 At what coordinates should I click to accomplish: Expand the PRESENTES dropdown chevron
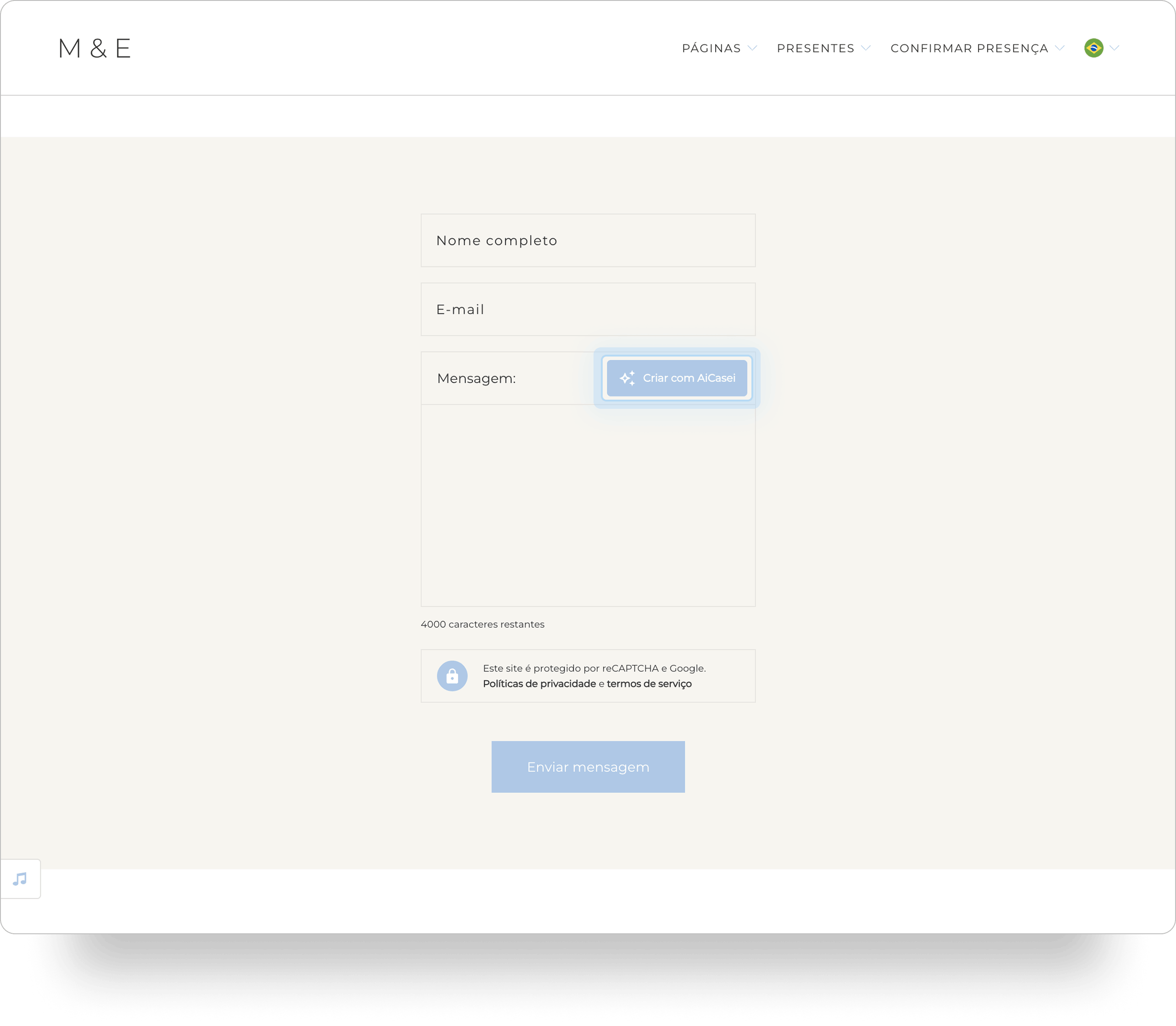pyautogui.click(x=866, y=48)
